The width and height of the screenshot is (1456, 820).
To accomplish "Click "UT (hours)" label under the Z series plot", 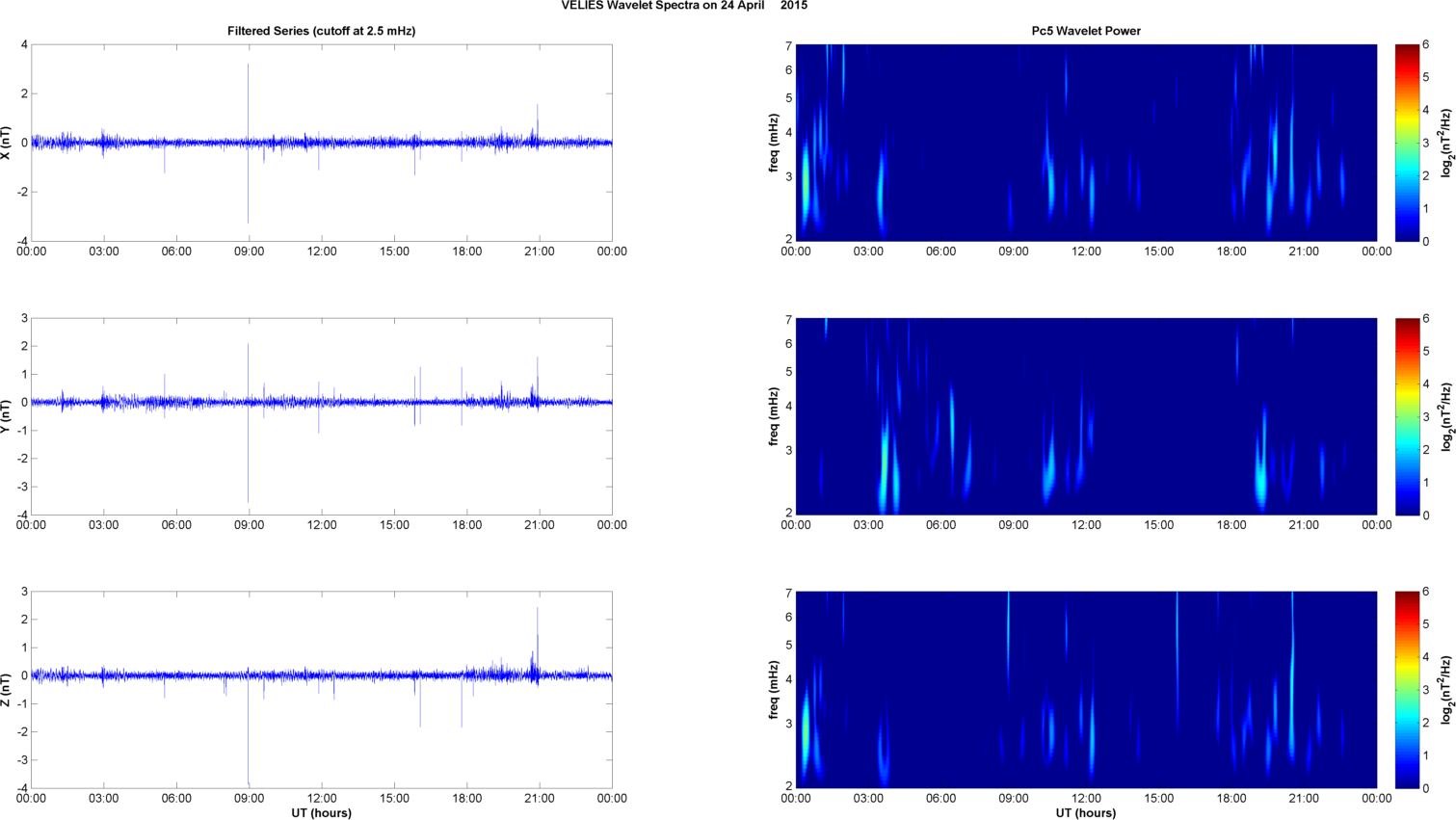I will coord(321,813).
